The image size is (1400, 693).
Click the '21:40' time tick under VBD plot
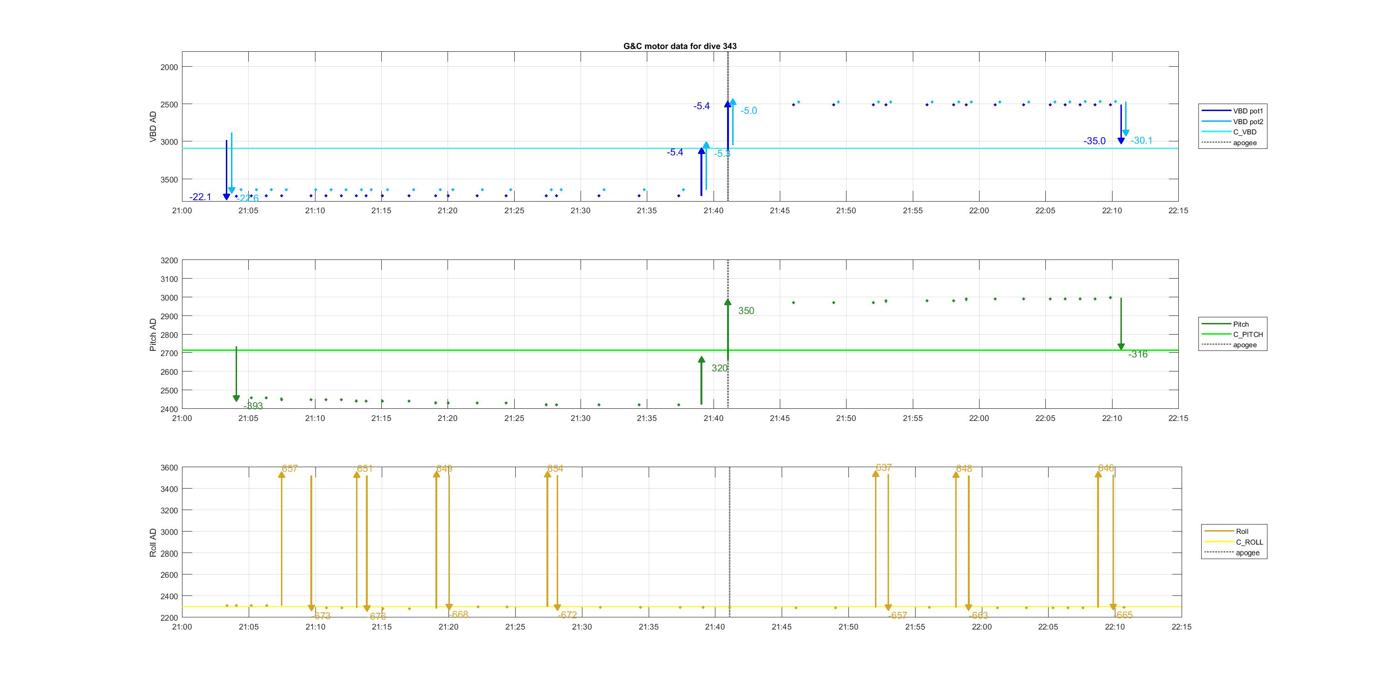point(713,210)
